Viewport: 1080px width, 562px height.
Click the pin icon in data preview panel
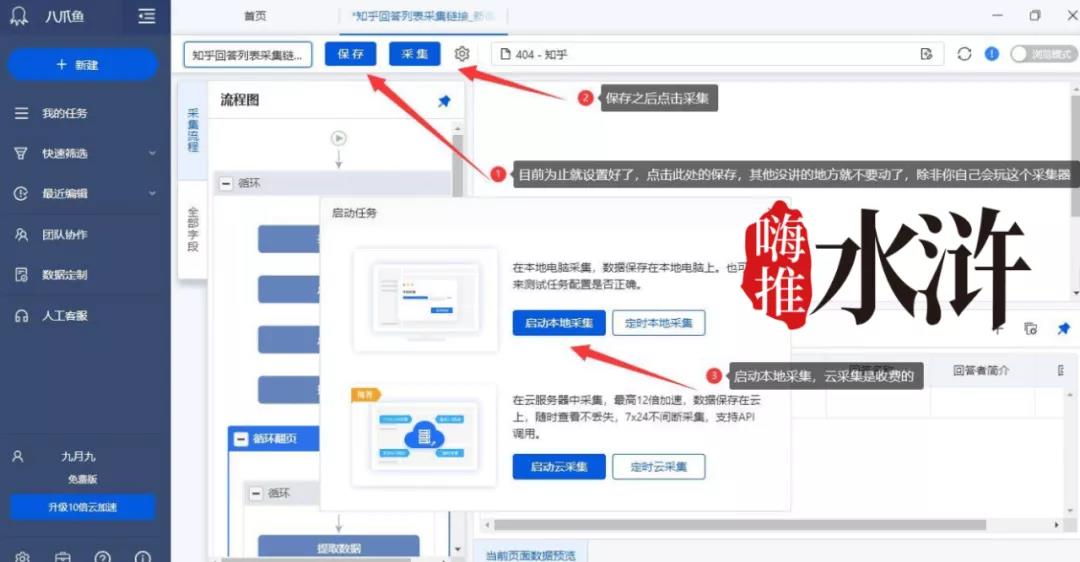(1063, 329)
